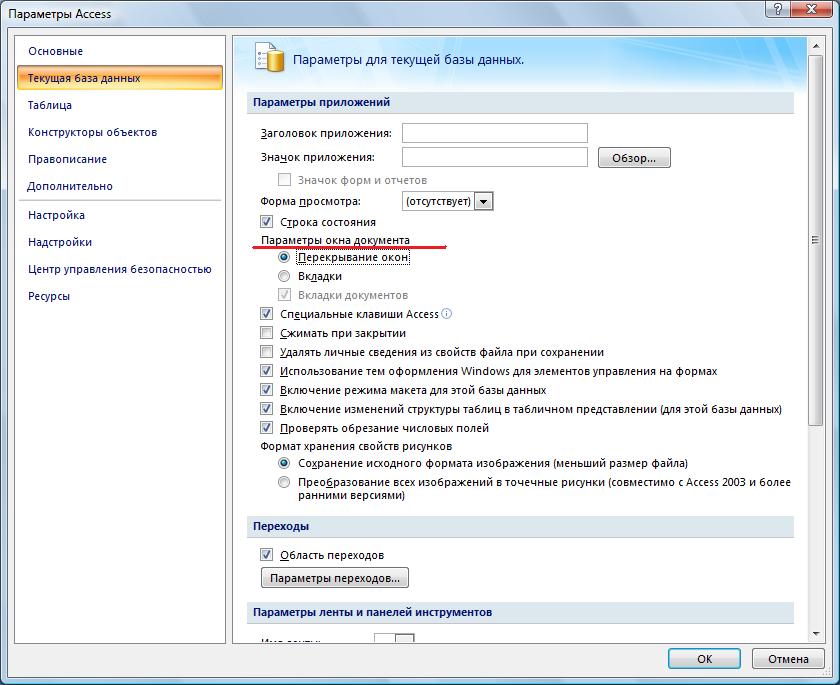Click the vertical scrollbar thumb
Viewport: 840px width, 685px height.
pos(815,240)
